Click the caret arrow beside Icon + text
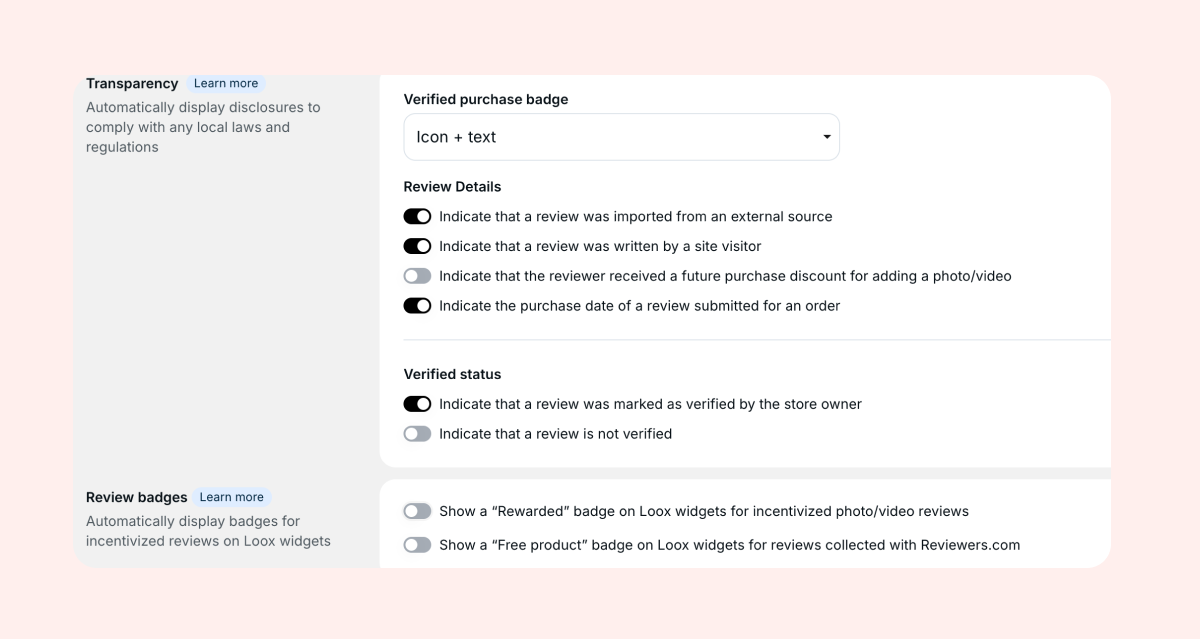The height and width of the screenshot is (639, 1200). click(x=827, y=137)
